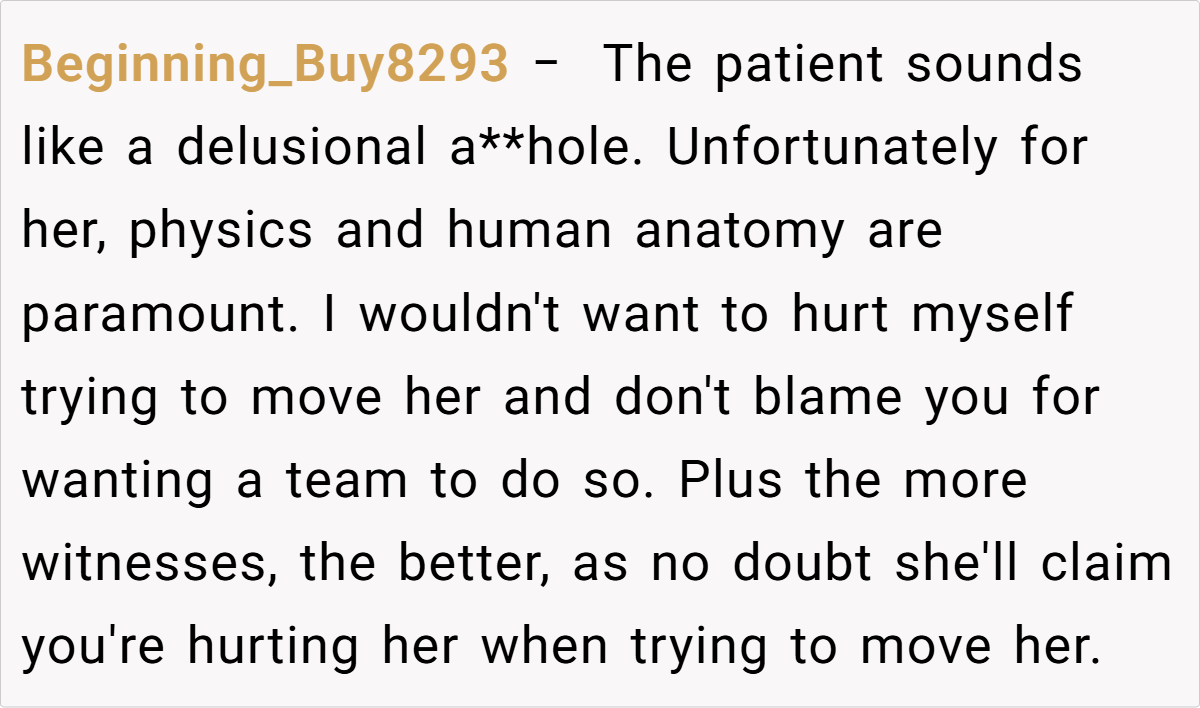Click the word "physics" in the comment

pos(222,233)
